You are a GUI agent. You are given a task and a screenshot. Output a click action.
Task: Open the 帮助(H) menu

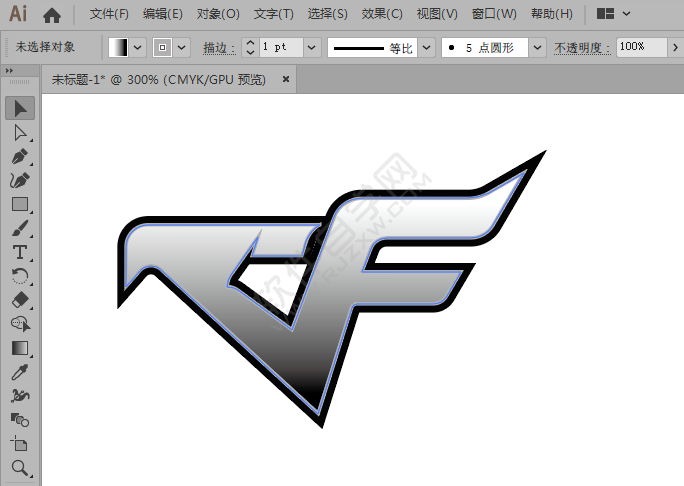pos(552,14)
